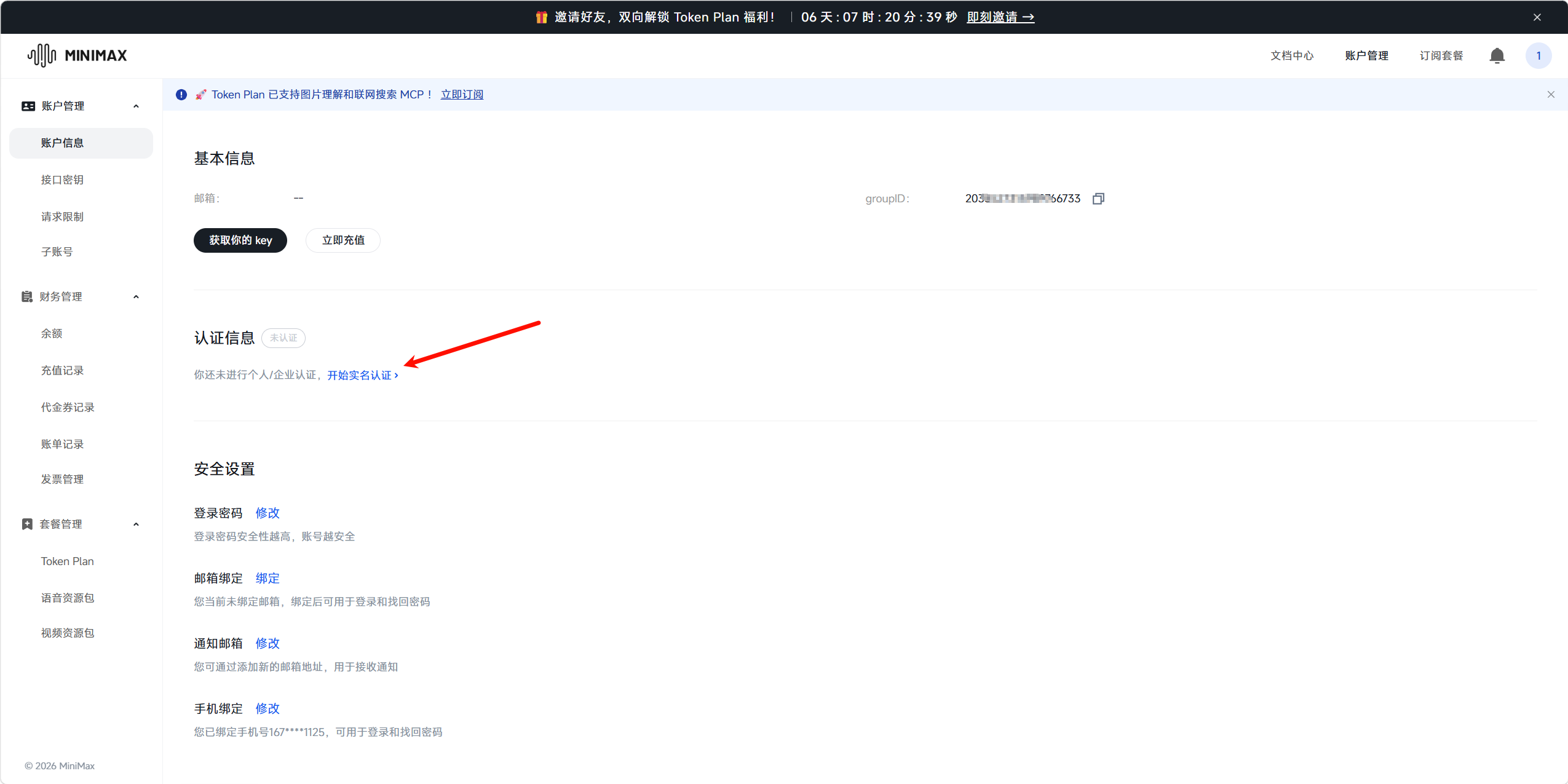Click 修改 next to 手机绑定
Image resolution: width=1568 pixels, height=784 pixels.
click(x=267, y=708)
